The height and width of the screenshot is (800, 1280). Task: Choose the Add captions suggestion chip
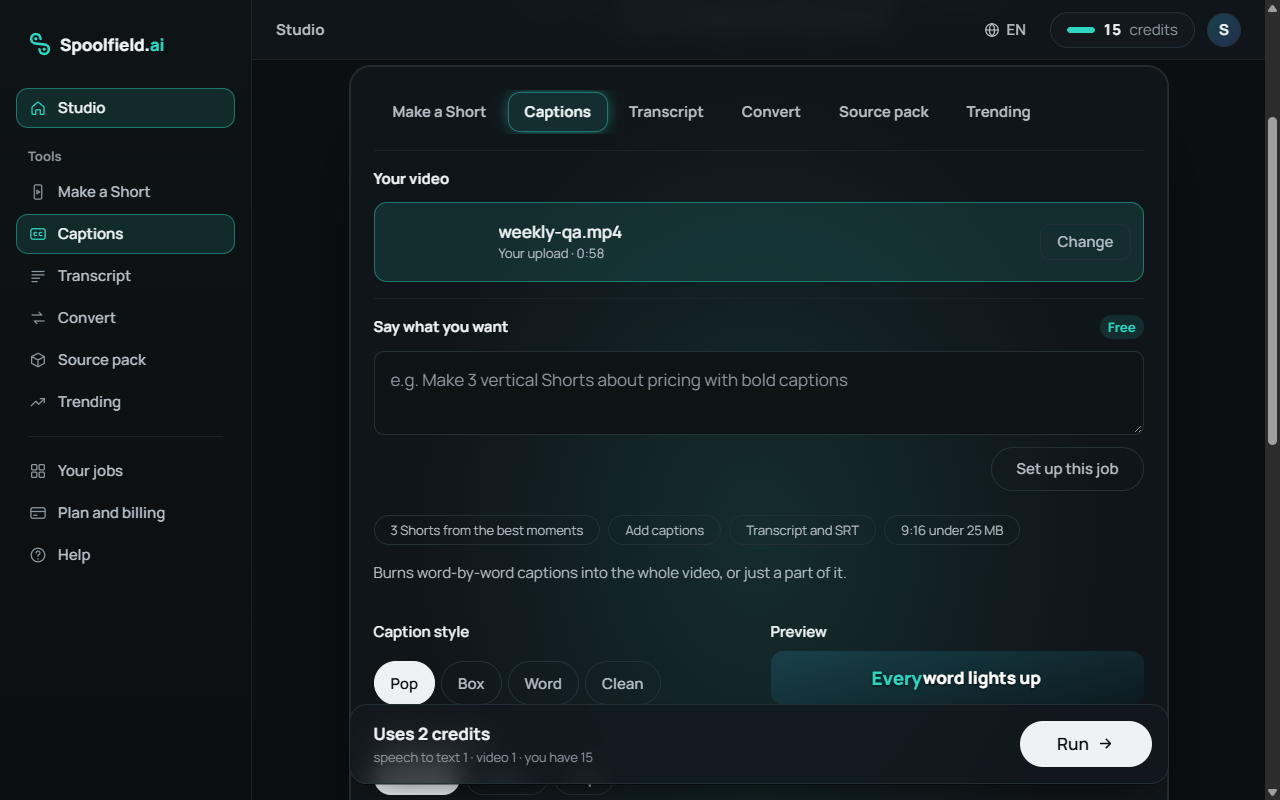(665, 530)
